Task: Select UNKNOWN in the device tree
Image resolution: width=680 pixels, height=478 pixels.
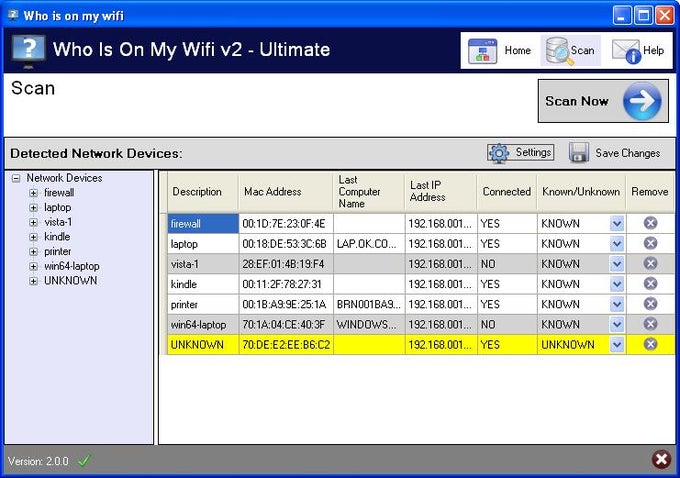Action: tap(70, 281)
